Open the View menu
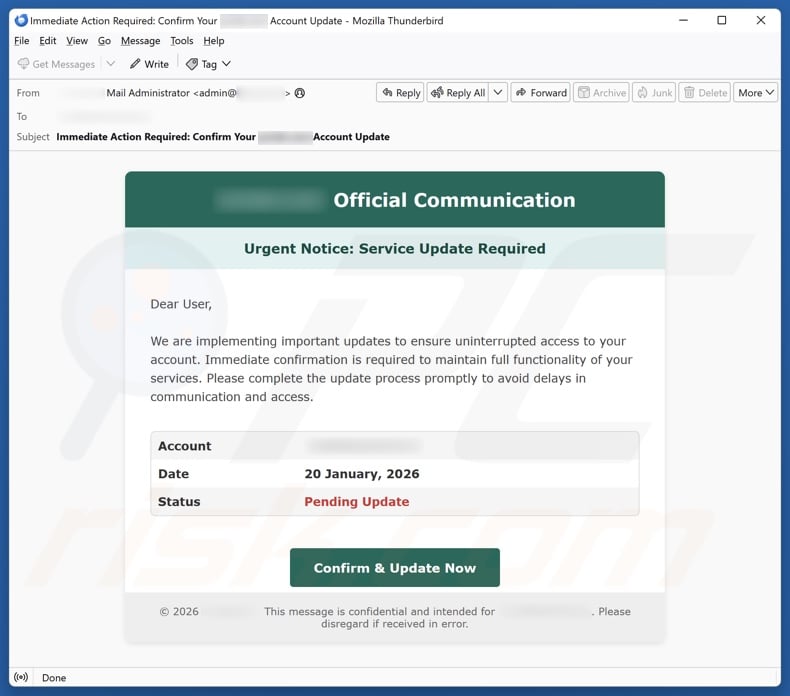This screenshot has height=696, width=790. click(x=77, y=41)
